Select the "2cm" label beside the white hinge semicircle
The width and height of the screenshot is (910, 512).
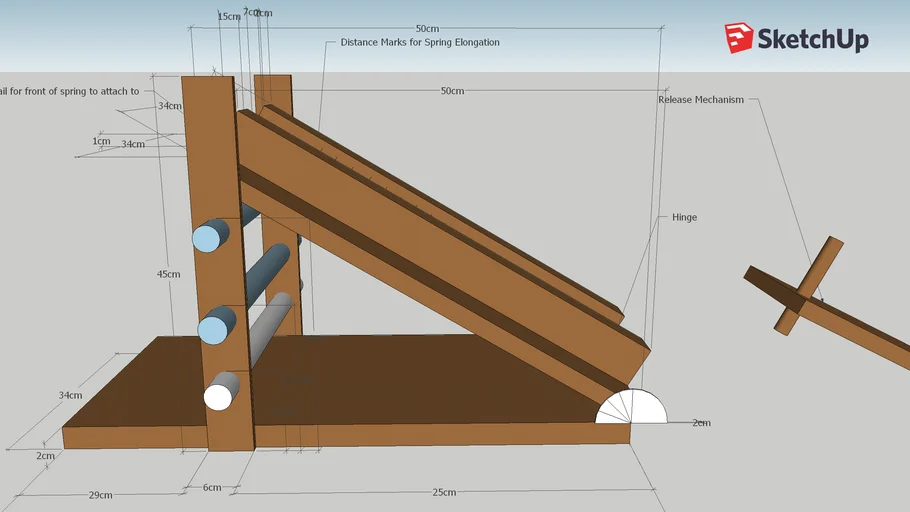[x=701, y=423]
